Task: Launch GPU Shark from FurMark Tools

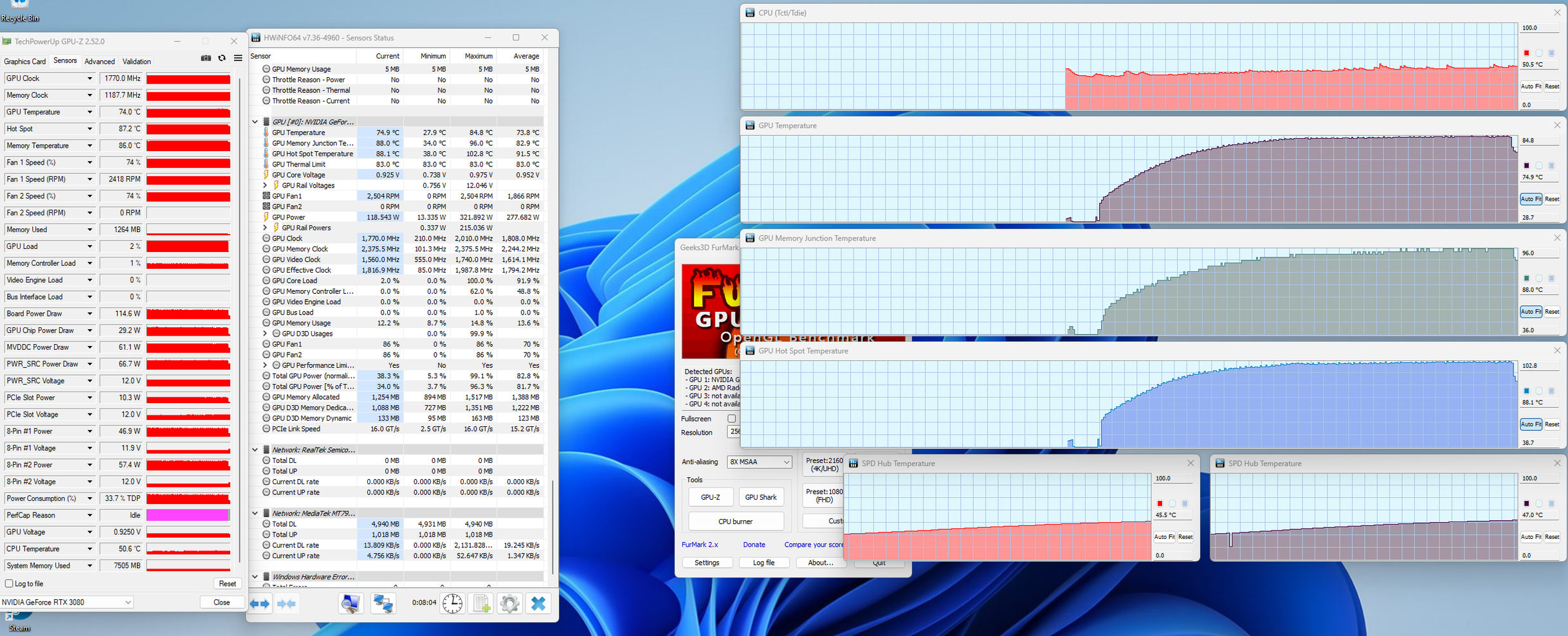Action: (x=760, y=497)
